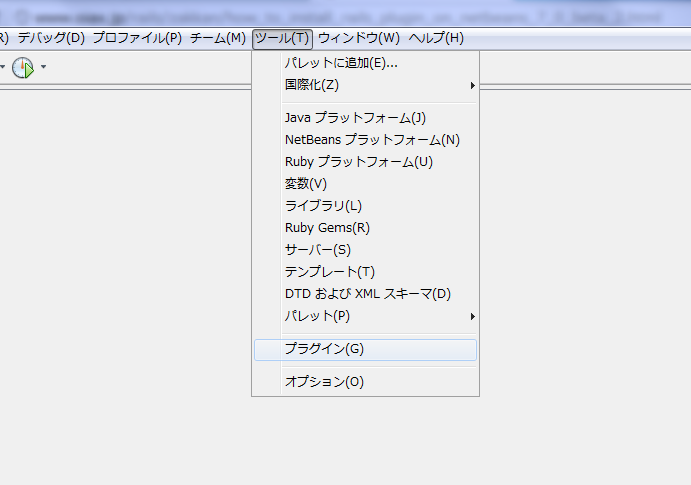Open テンプレート(T) manager
The image size is (691, 485).
click(365, 272)
